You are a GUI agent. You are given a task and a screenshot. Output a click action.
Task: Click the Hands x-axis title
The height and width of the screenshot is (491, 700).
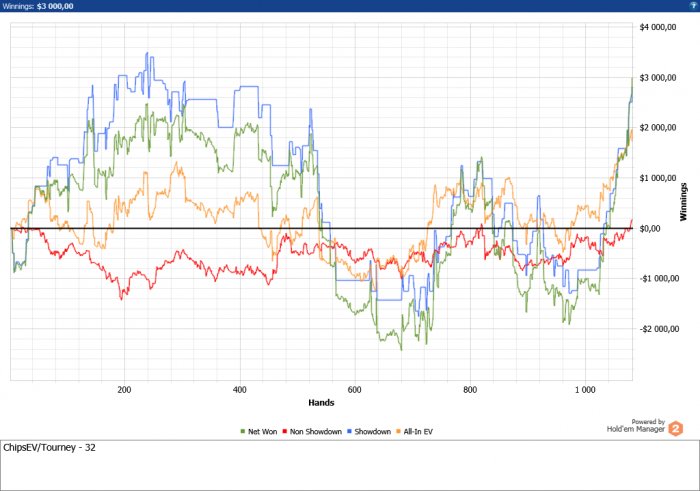[x=322, y=402]
